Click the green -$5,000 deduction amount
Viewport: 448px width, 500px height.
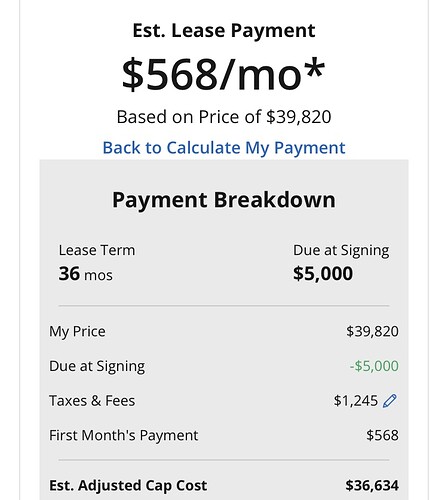374,366
